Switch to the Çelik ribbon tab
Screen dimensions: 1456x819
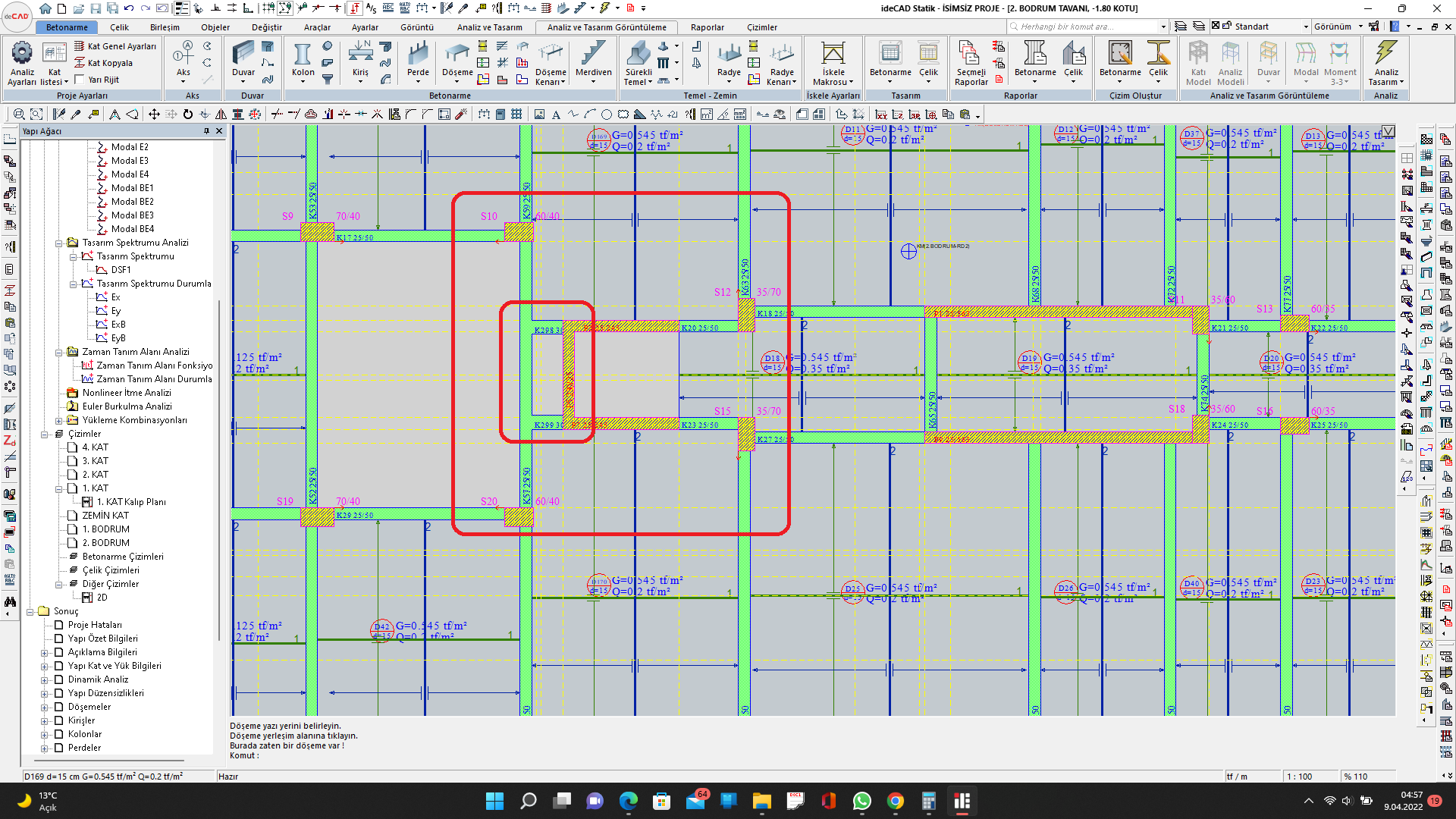(x=119, y=27)
